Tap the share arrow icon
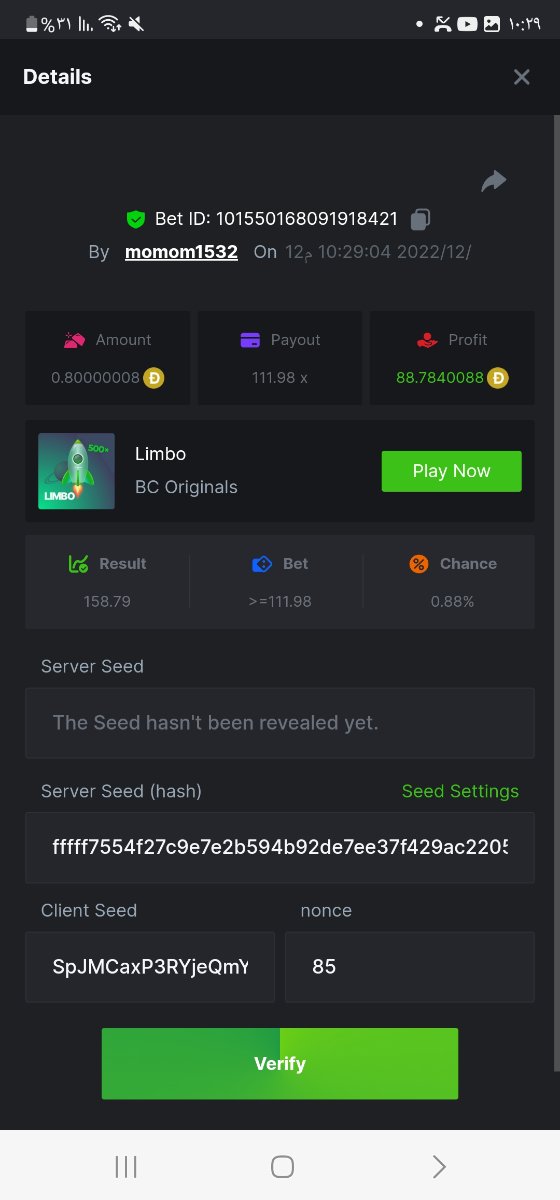 [494, 181]
